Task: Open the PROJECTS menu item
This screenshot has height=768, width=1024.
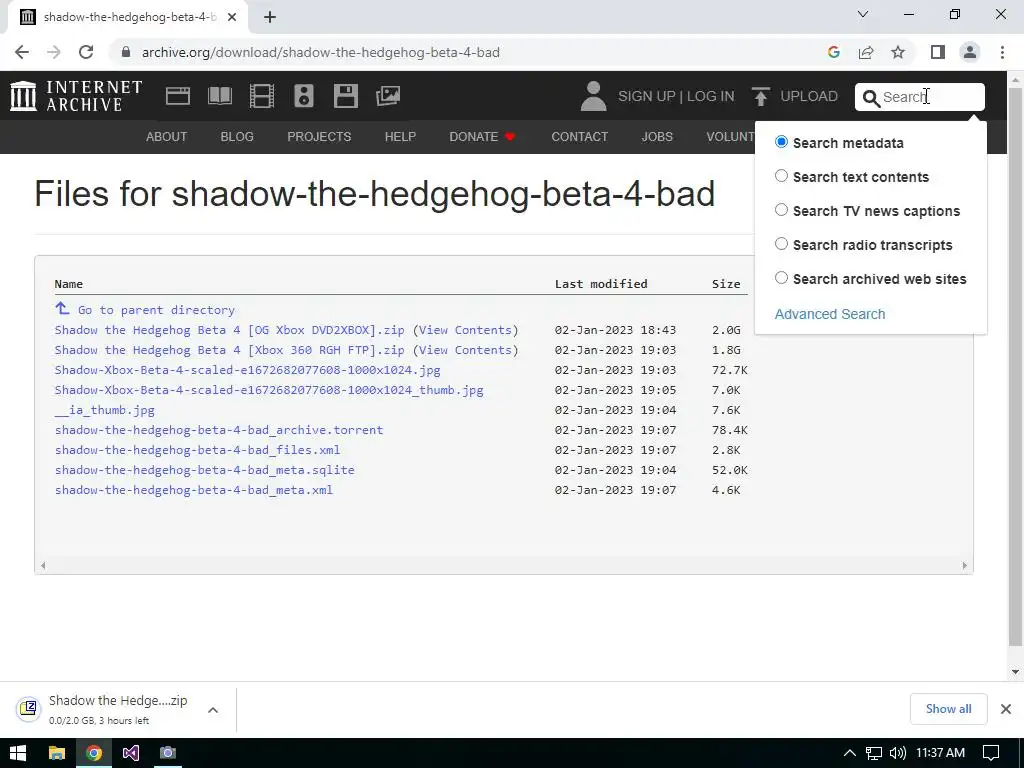Action: point(319,136)
